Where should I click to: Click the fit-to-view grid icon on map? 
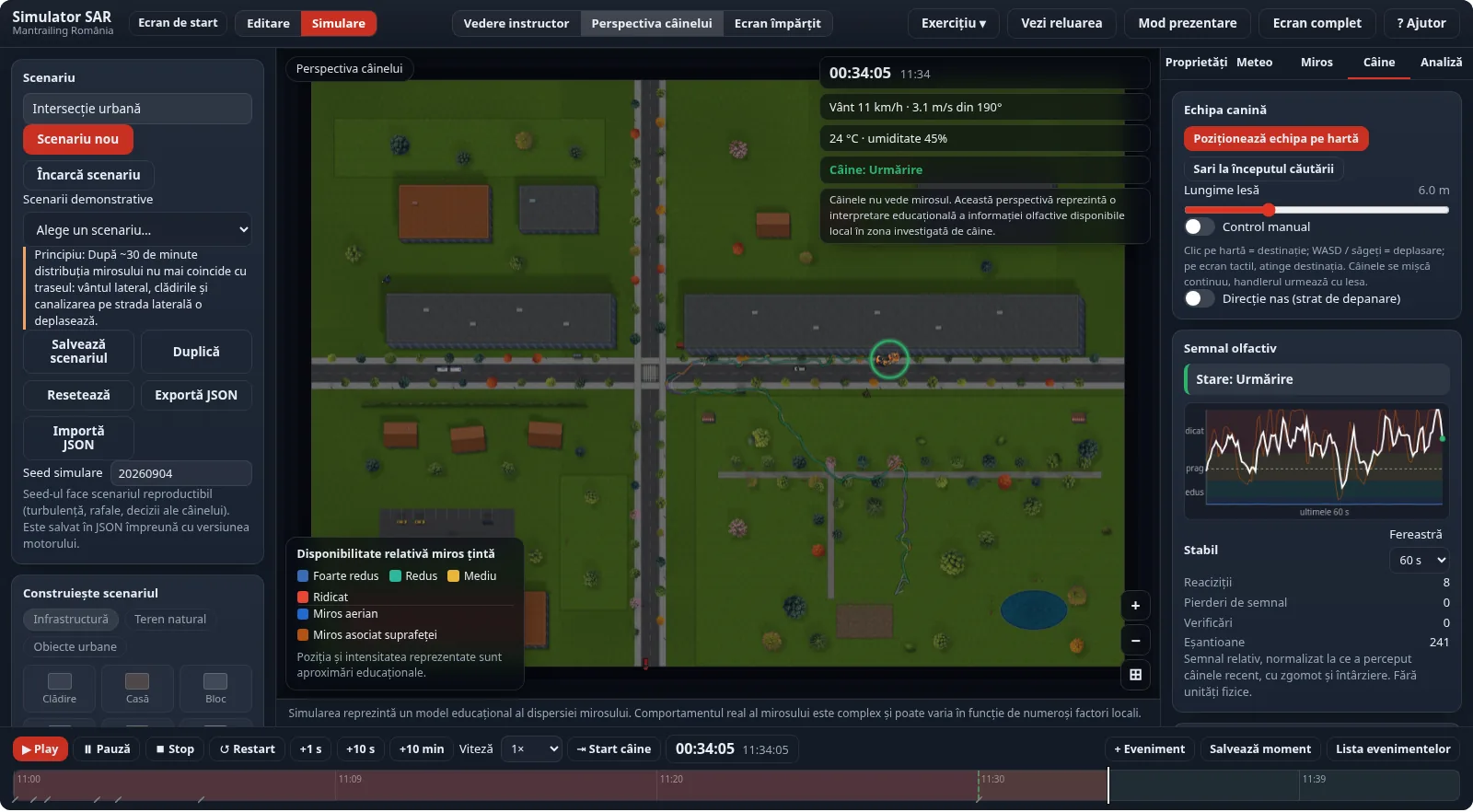point(1135,675)
